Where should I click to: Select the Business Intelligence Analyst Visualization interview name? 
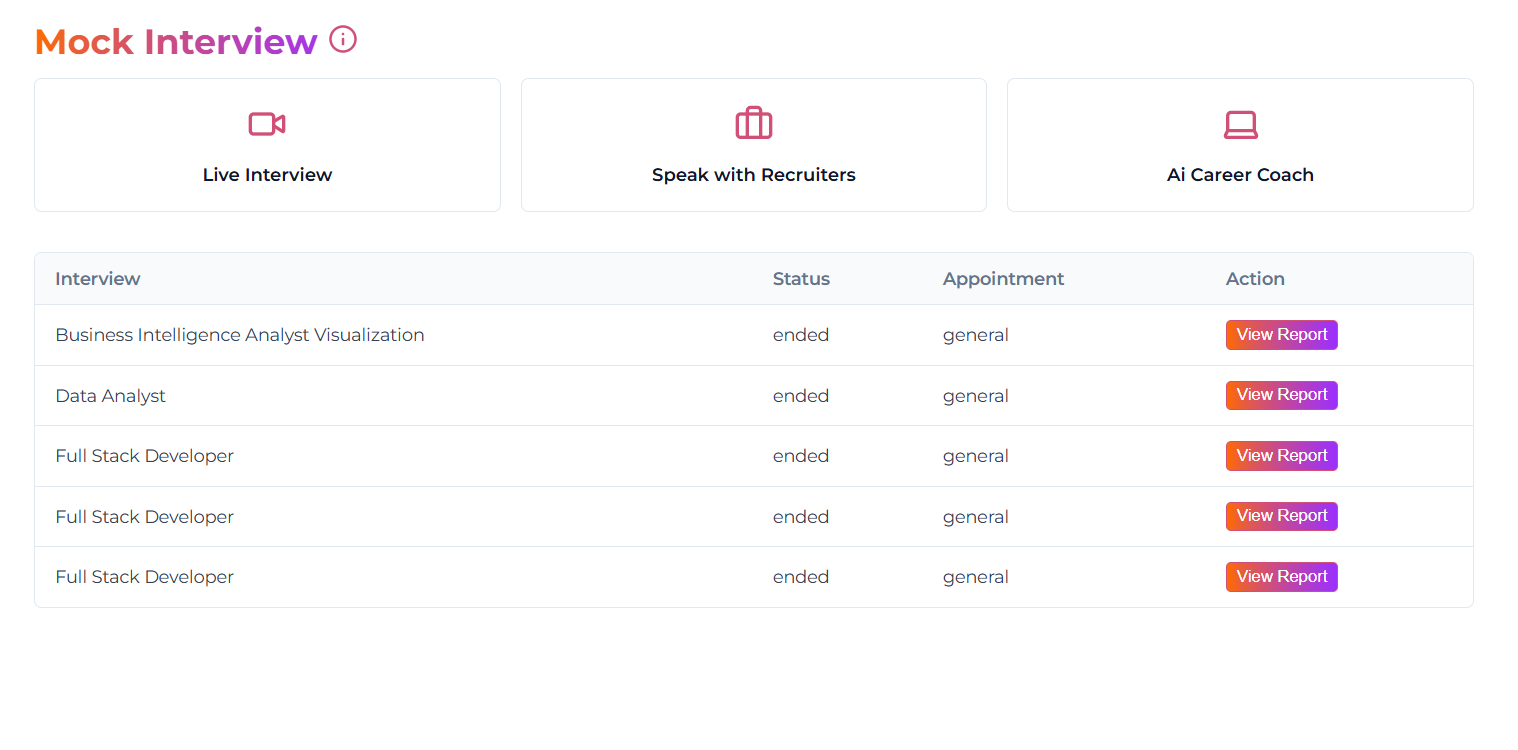(x=240, y=335)
